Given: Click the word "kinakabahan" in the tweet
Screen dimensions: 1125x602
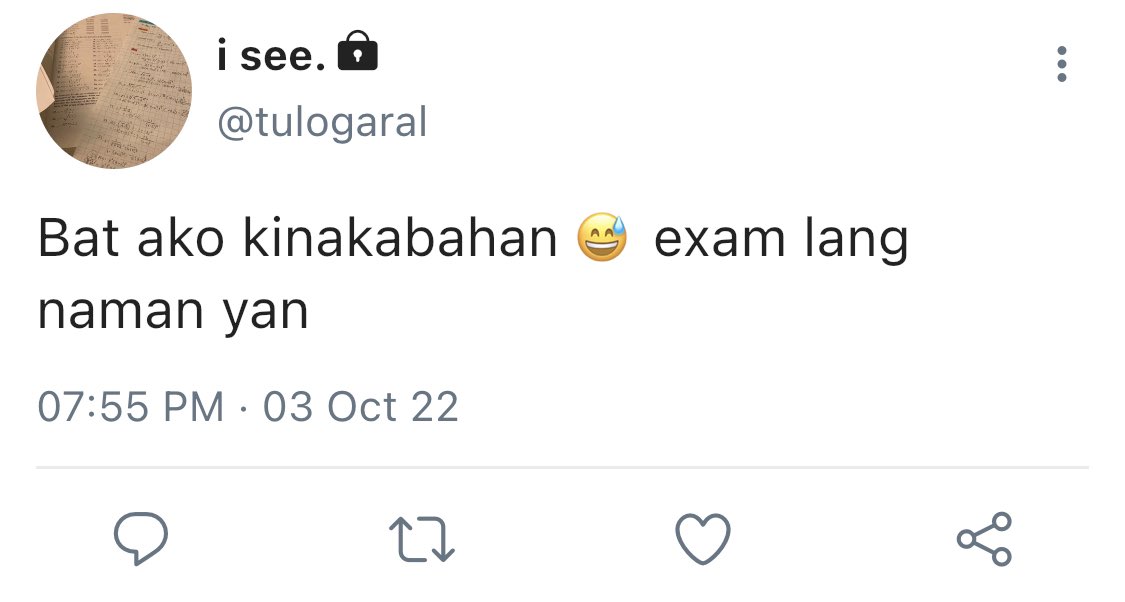Looking at the screenshot, I should [x=400, y=237].
